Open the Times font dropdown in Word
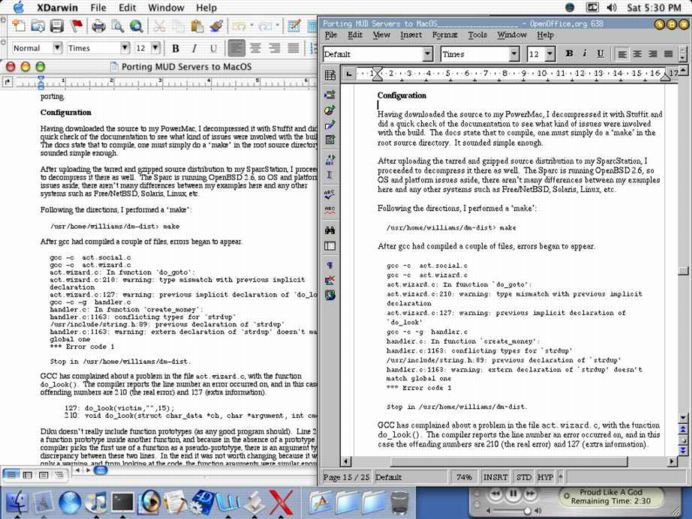692x519 pixels. [x=125, y=47]
